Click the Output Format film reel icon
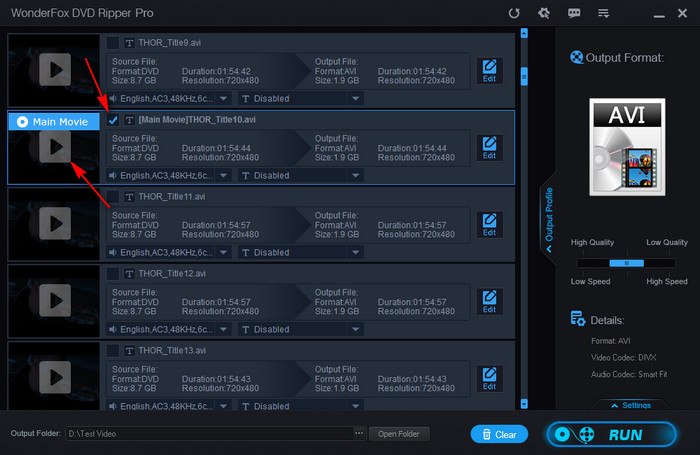This screenshot has height=455, width=700. tap(576, 57)
